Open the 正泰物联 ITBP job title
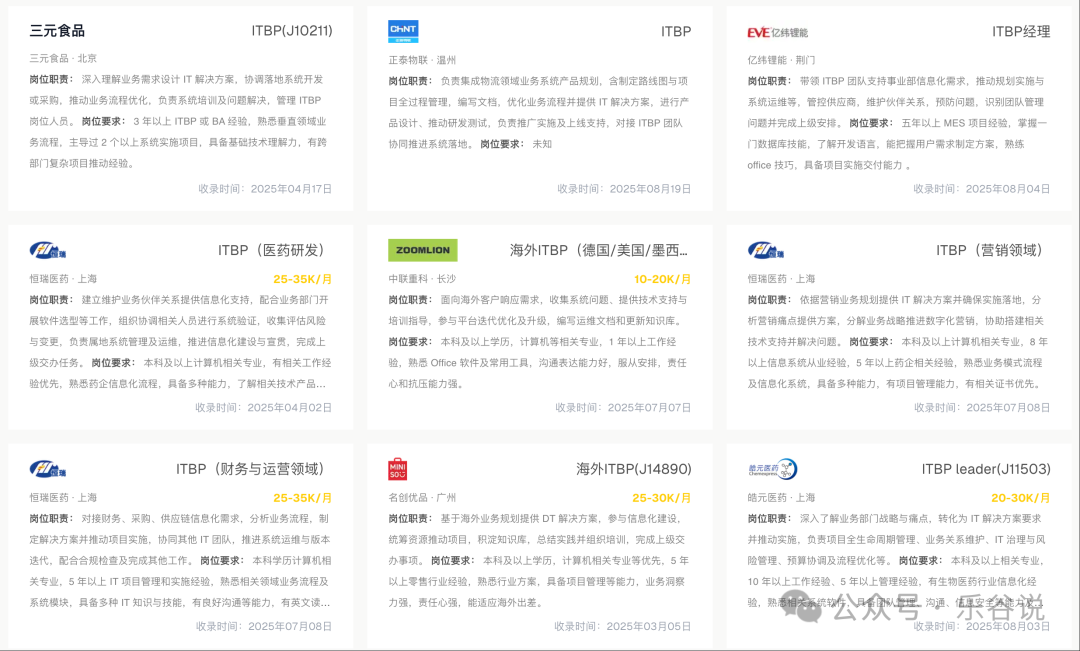 676,32
